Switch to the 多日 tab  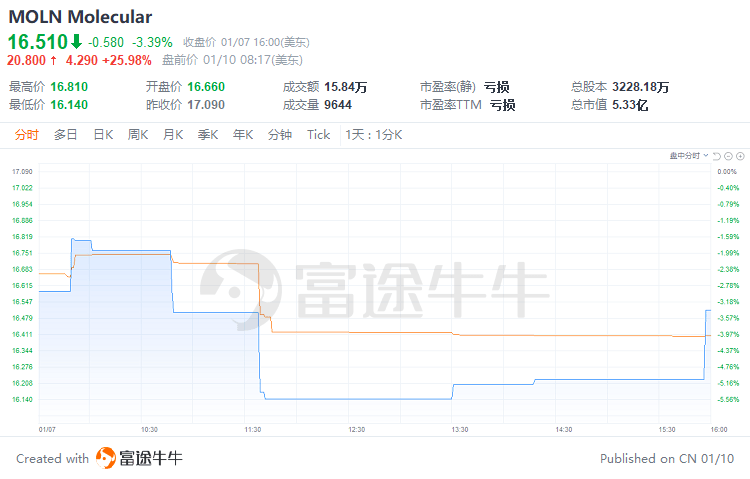pyautogui.click(x=65, y=135)
